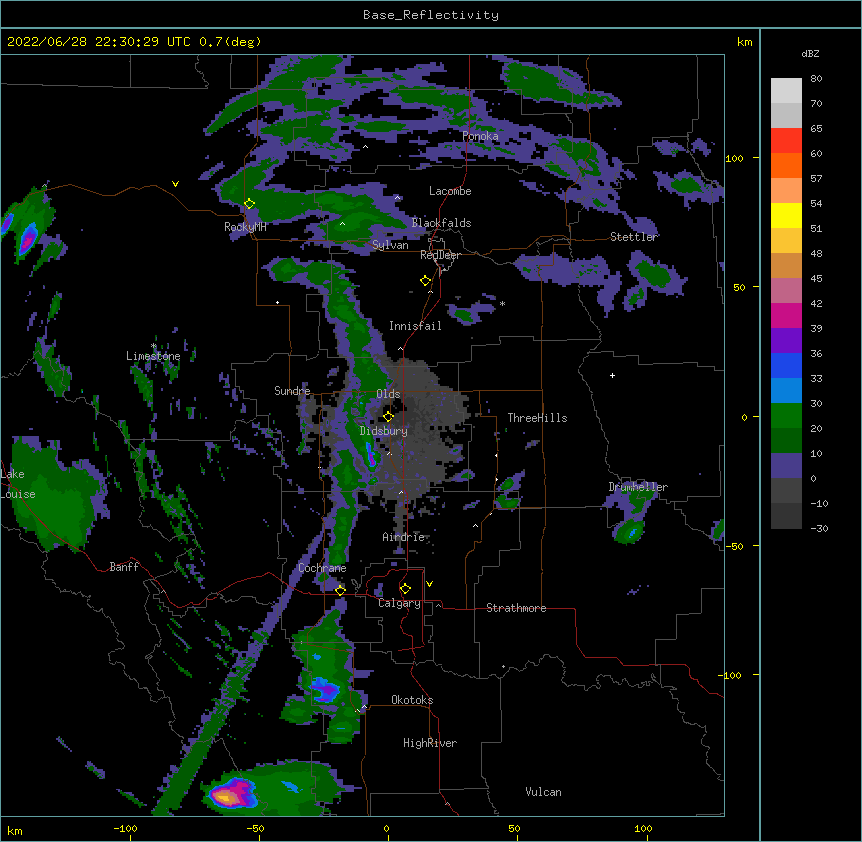Click the Lake Louise label
Image resolution: width=862 pixels, height=842 pixels.
click(x=18, y=484)
